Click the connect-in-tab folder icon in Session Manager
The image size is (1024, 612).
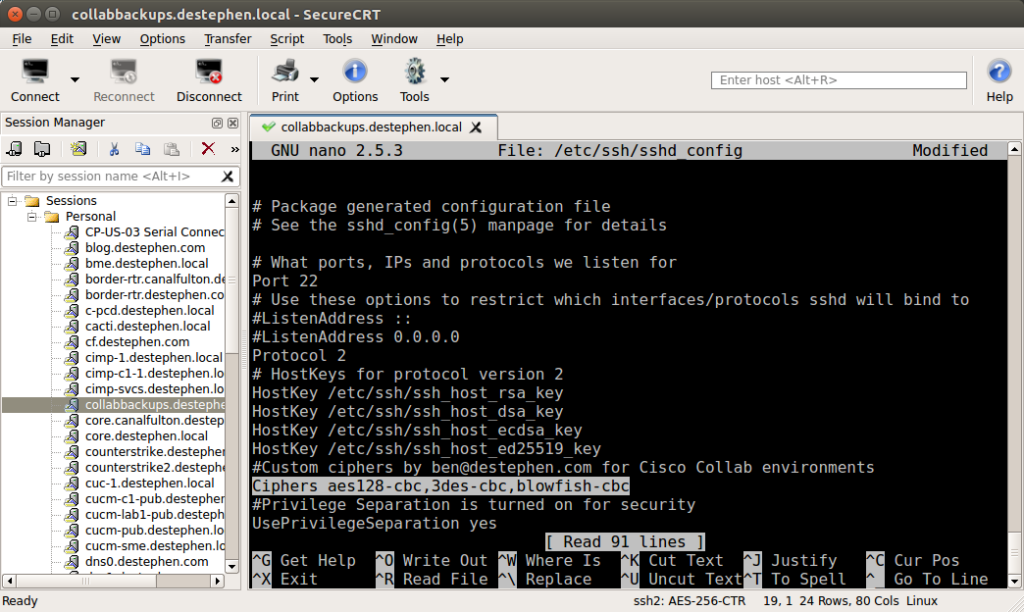tap(42, 149)
